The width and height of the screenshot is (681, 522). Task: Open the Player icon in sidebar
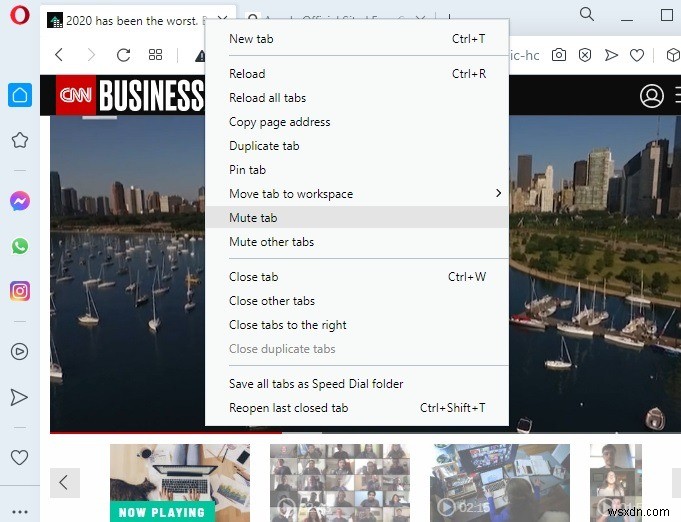tap(20, 351)
